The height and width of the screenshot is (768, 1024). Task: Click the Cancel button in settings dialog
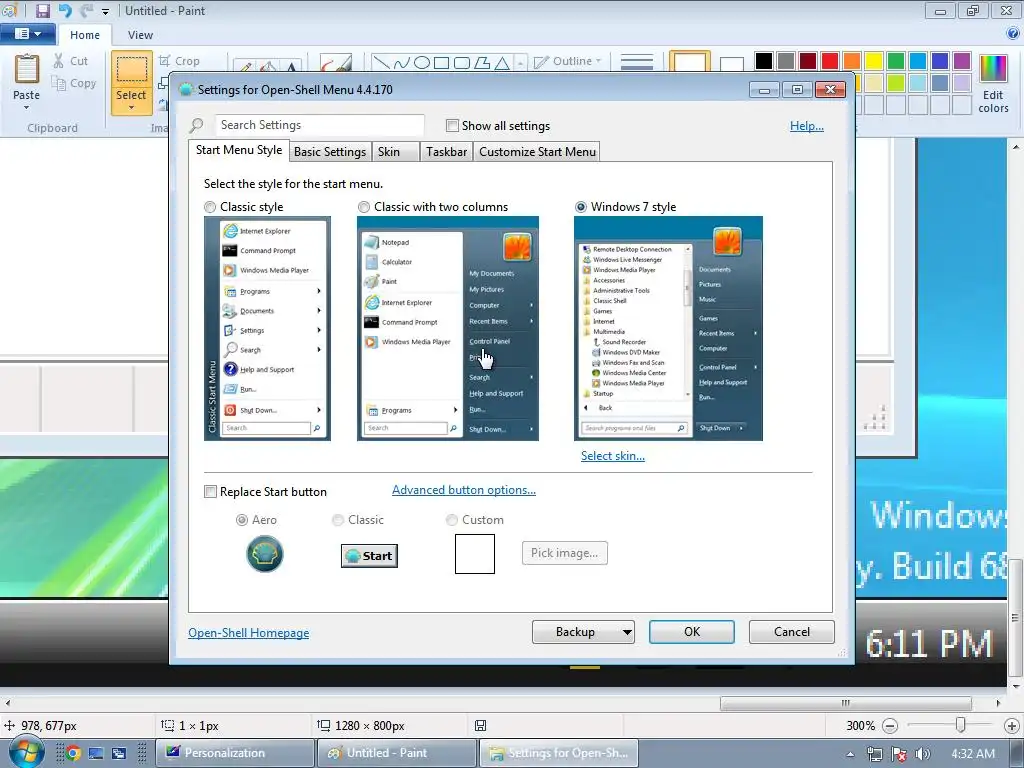pyautogui.click(x=792, y=632)
